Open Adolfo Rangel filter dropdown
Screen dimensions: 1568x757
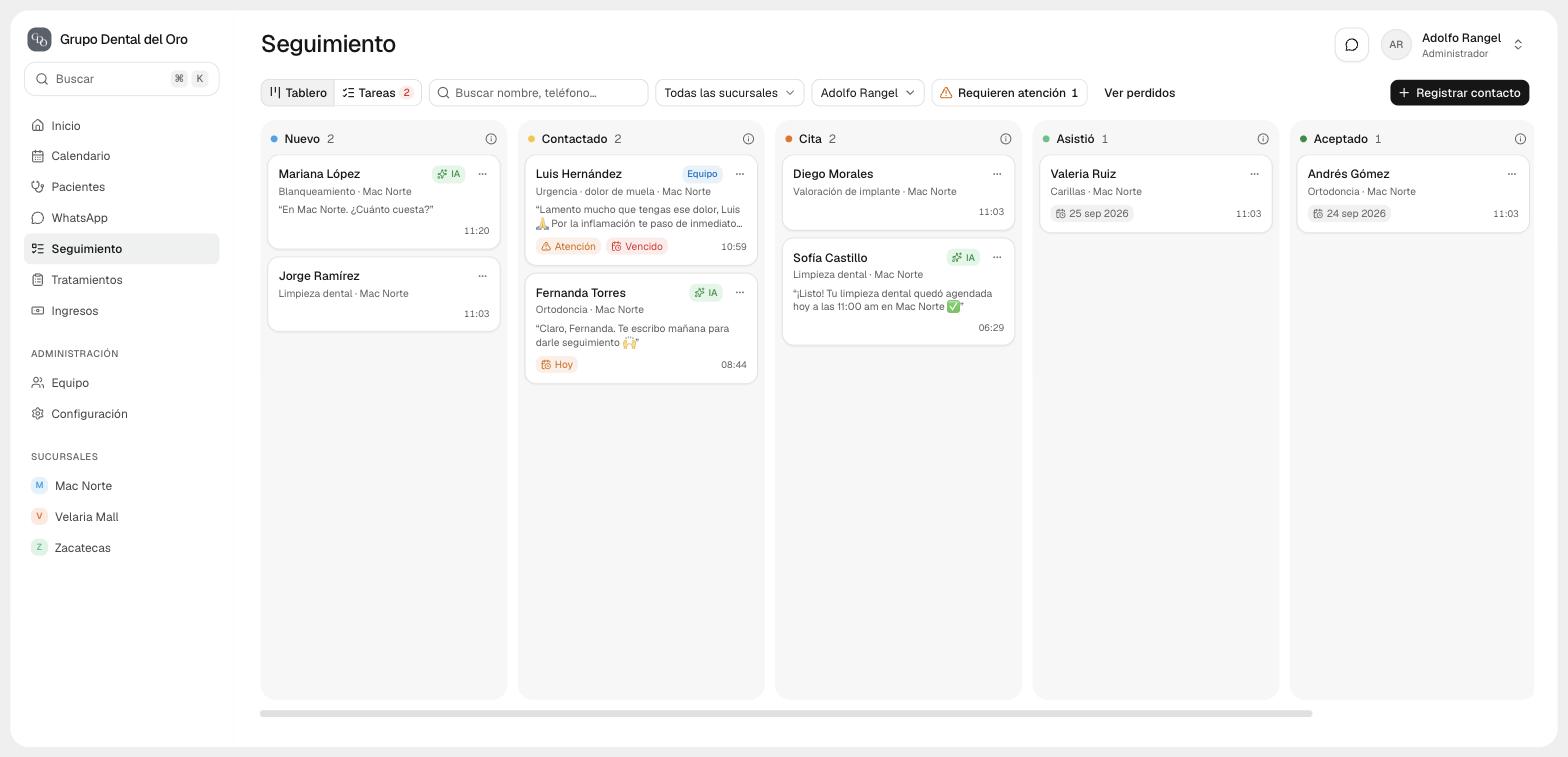click(867, 93)
